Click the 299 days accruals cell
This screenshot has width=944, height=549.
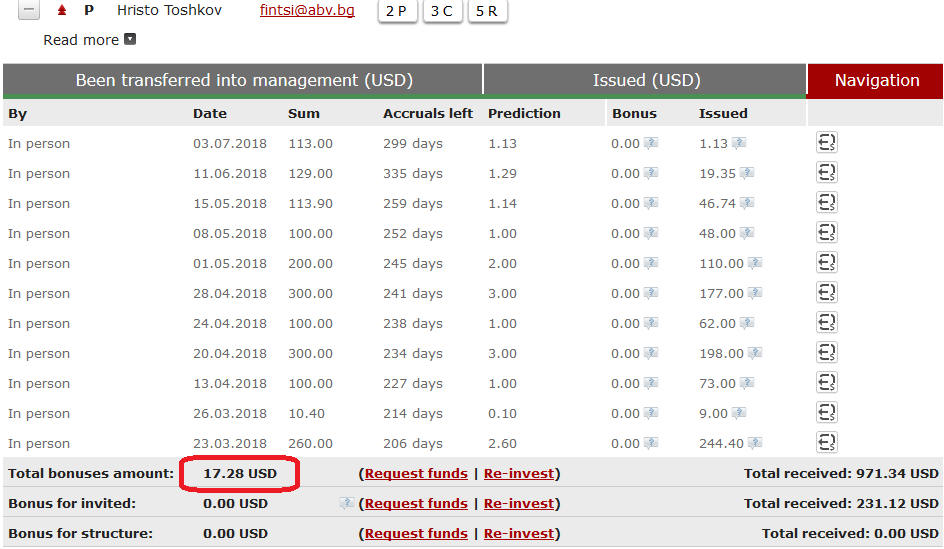[x=413, y=143]
